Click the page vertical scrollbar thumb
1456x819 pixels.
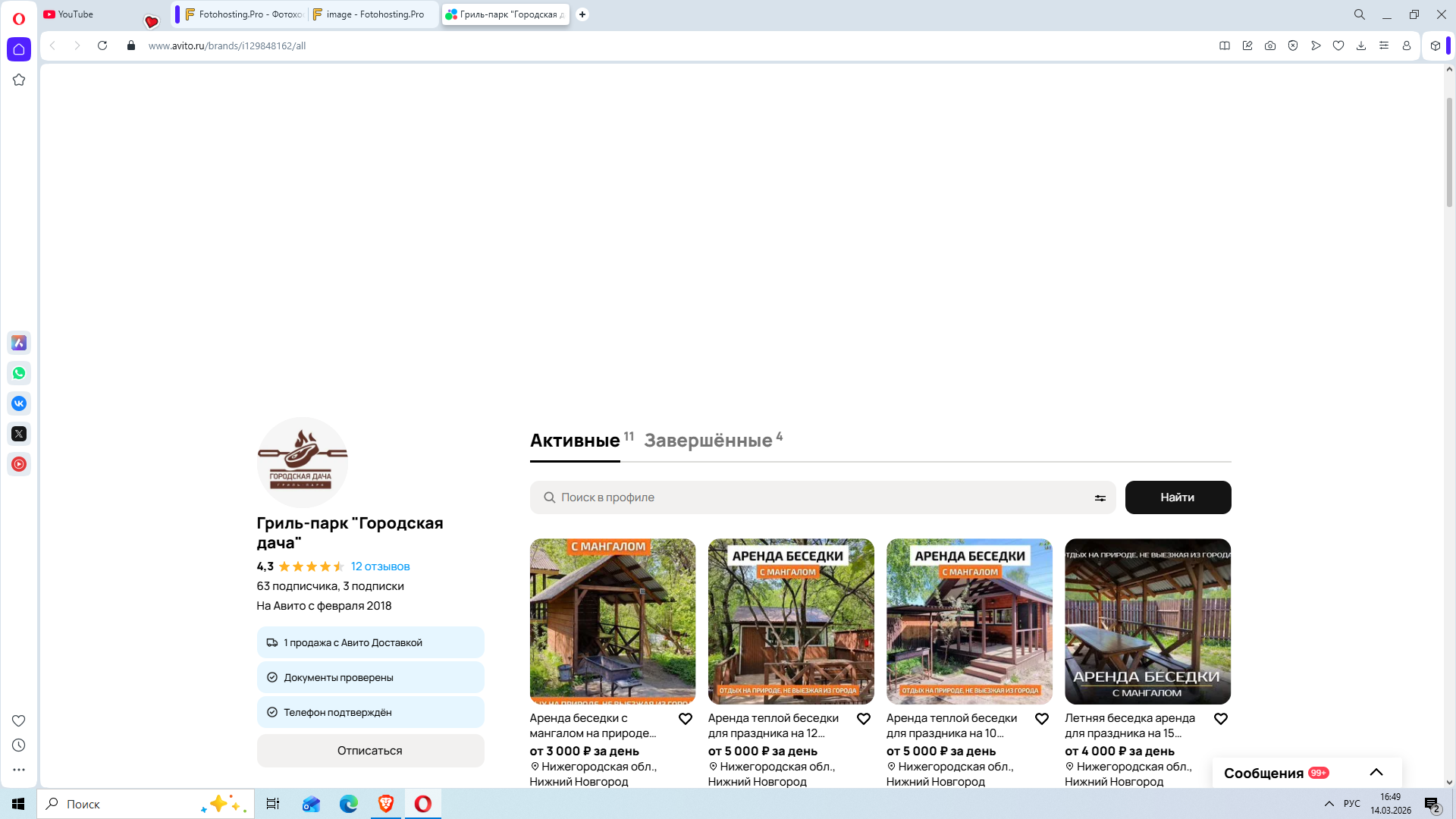1449,152
